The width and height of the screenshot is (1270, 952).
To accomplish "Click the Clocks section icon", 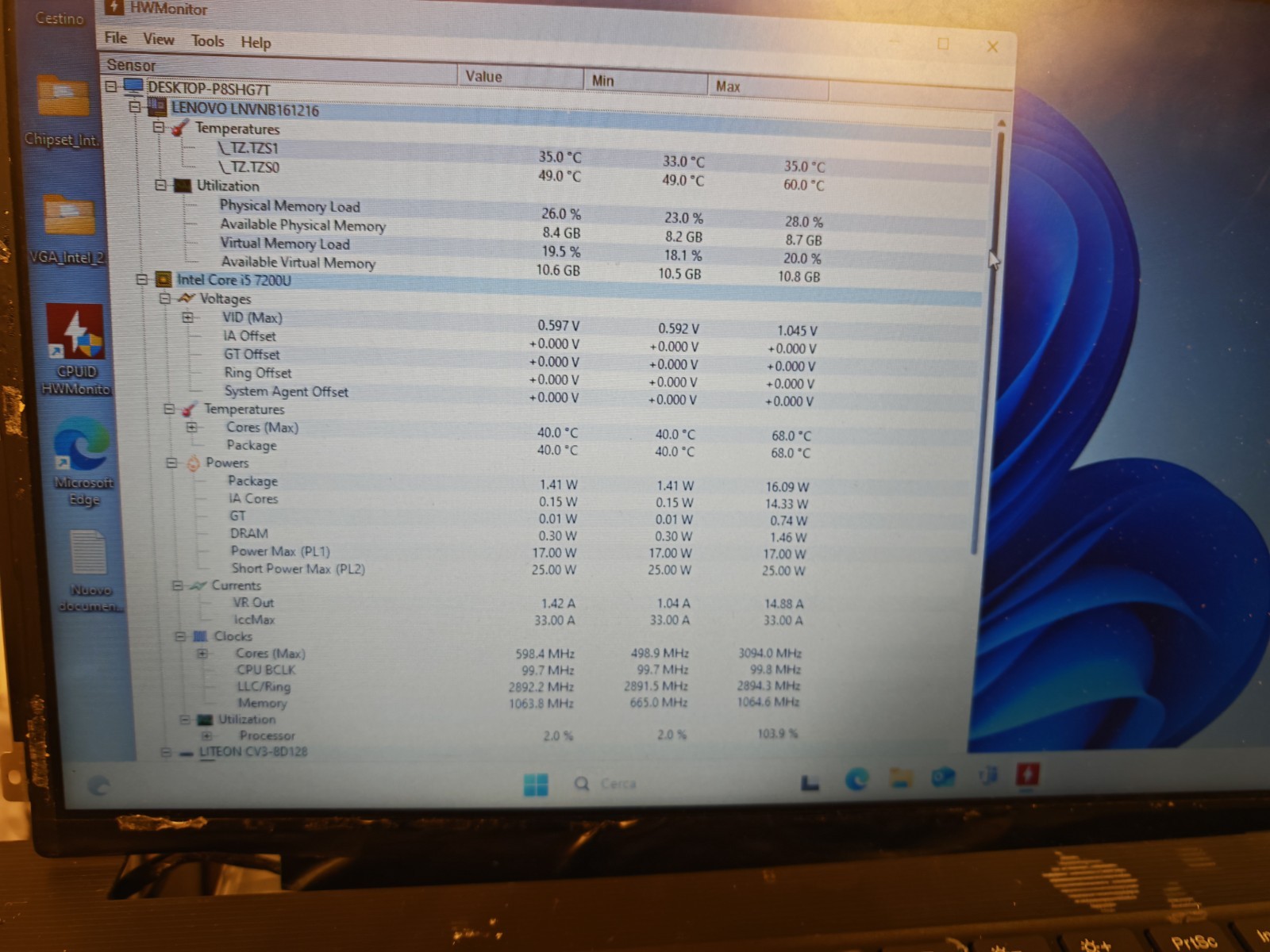I will click(200, 636).
